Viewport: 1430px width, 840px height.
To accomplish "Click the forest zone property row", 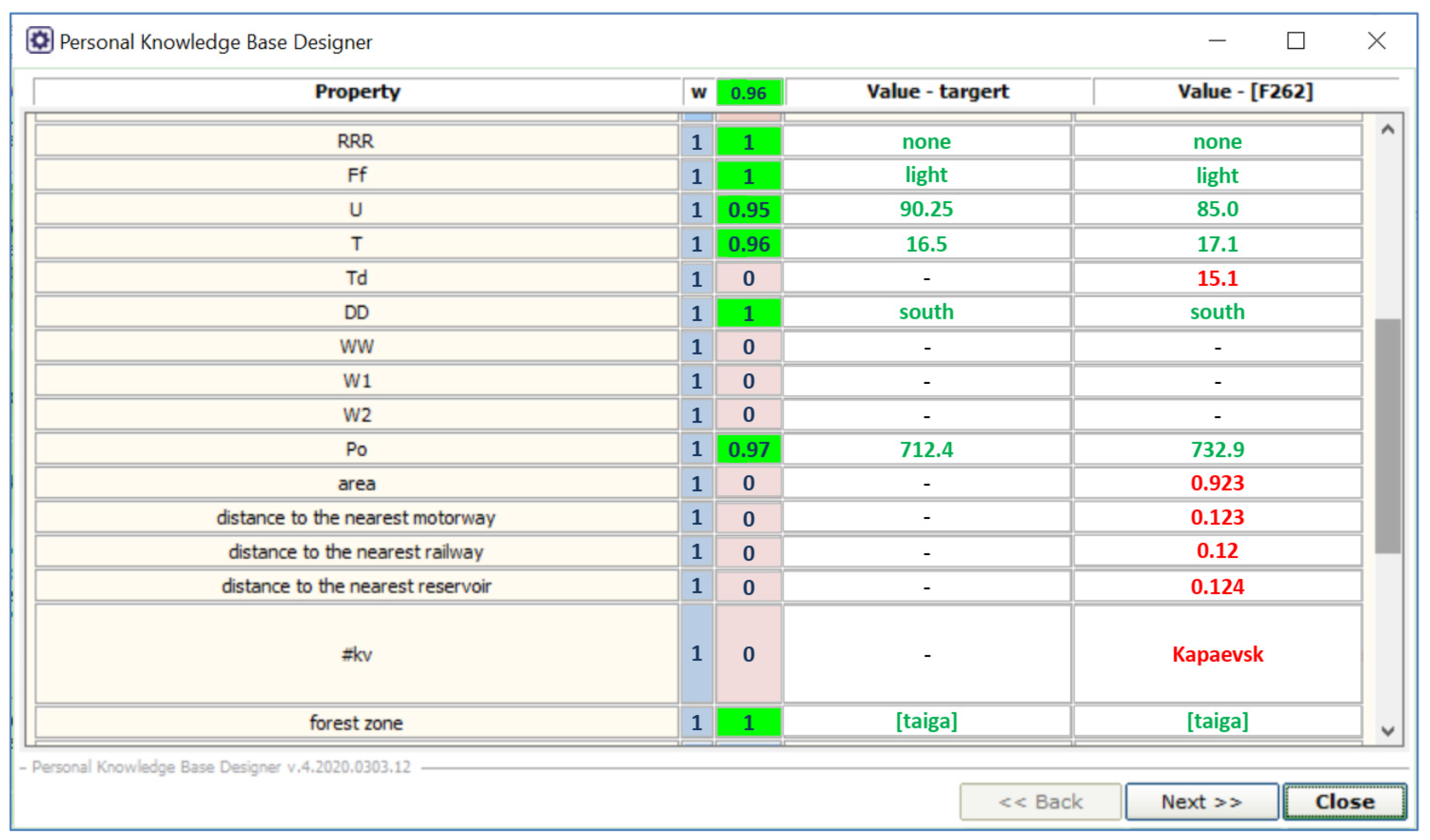I will point(356,722).
